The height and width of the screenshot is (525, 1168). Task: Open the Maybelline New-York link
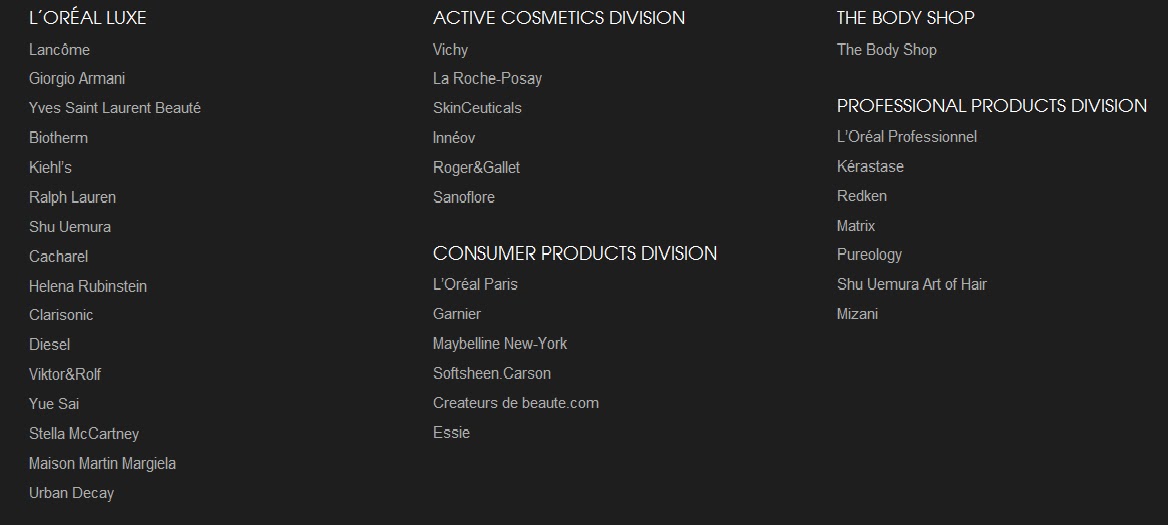point(500,344)
